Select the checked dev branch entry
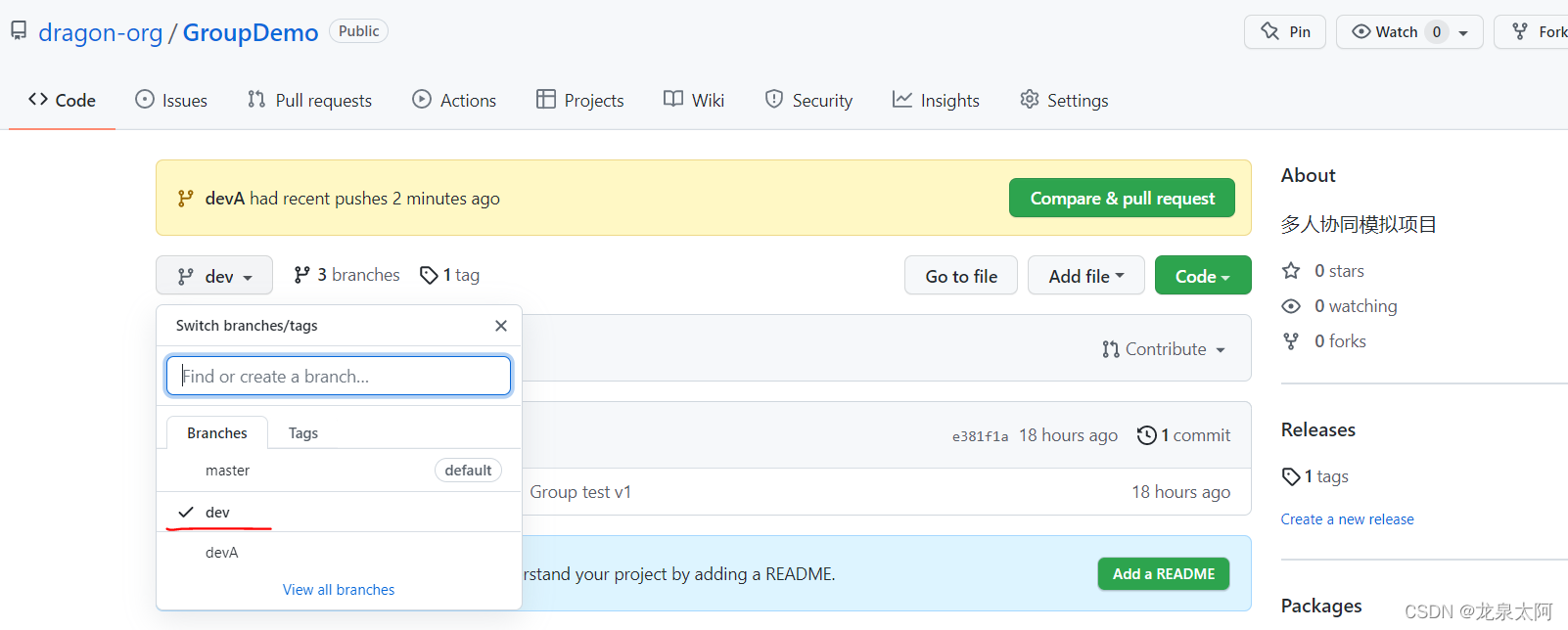 point(339,512)
